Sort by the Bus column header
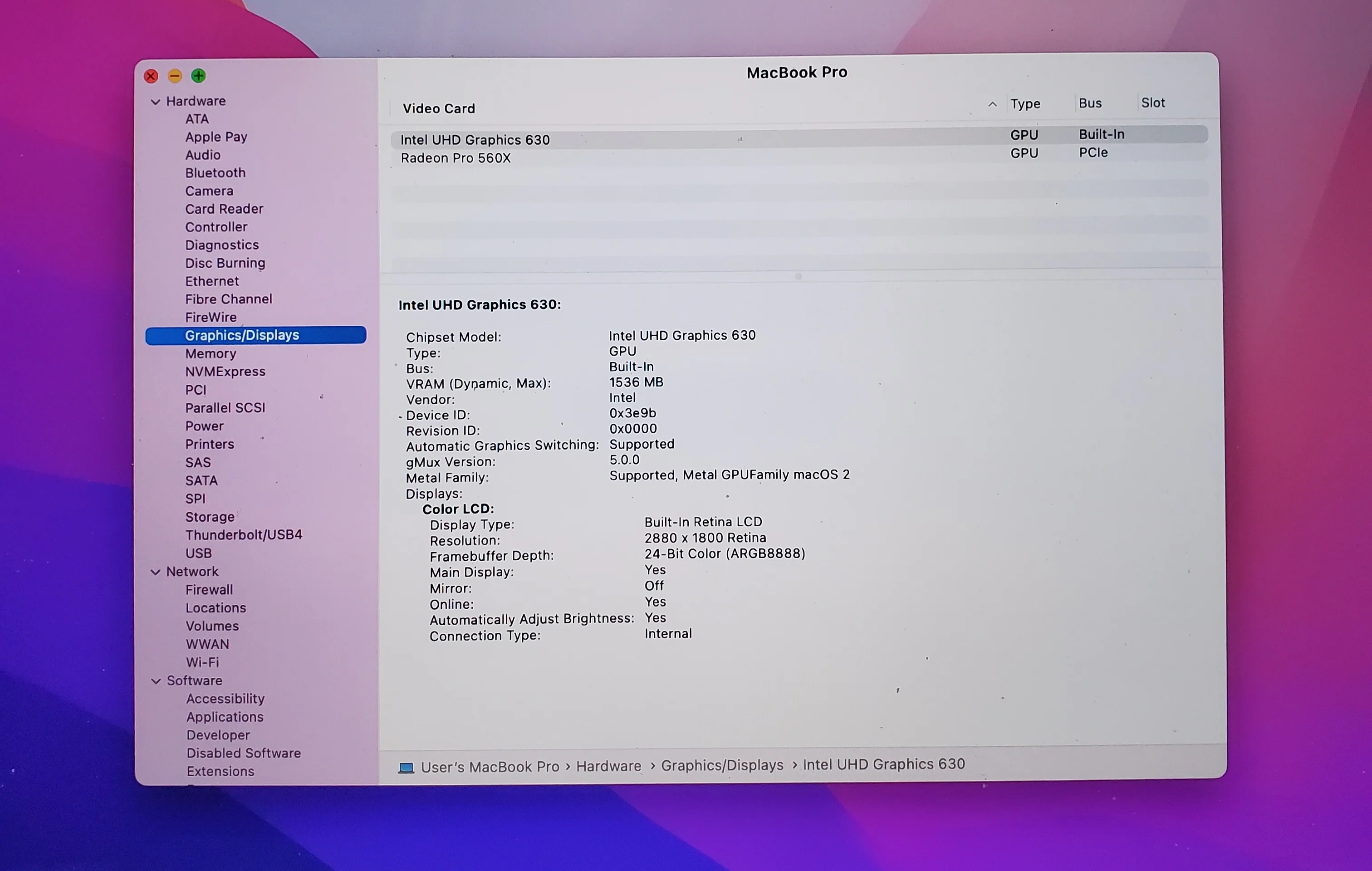This screenshot has height=871, width=1372. pyautogui.click(x=1090, y=104)
